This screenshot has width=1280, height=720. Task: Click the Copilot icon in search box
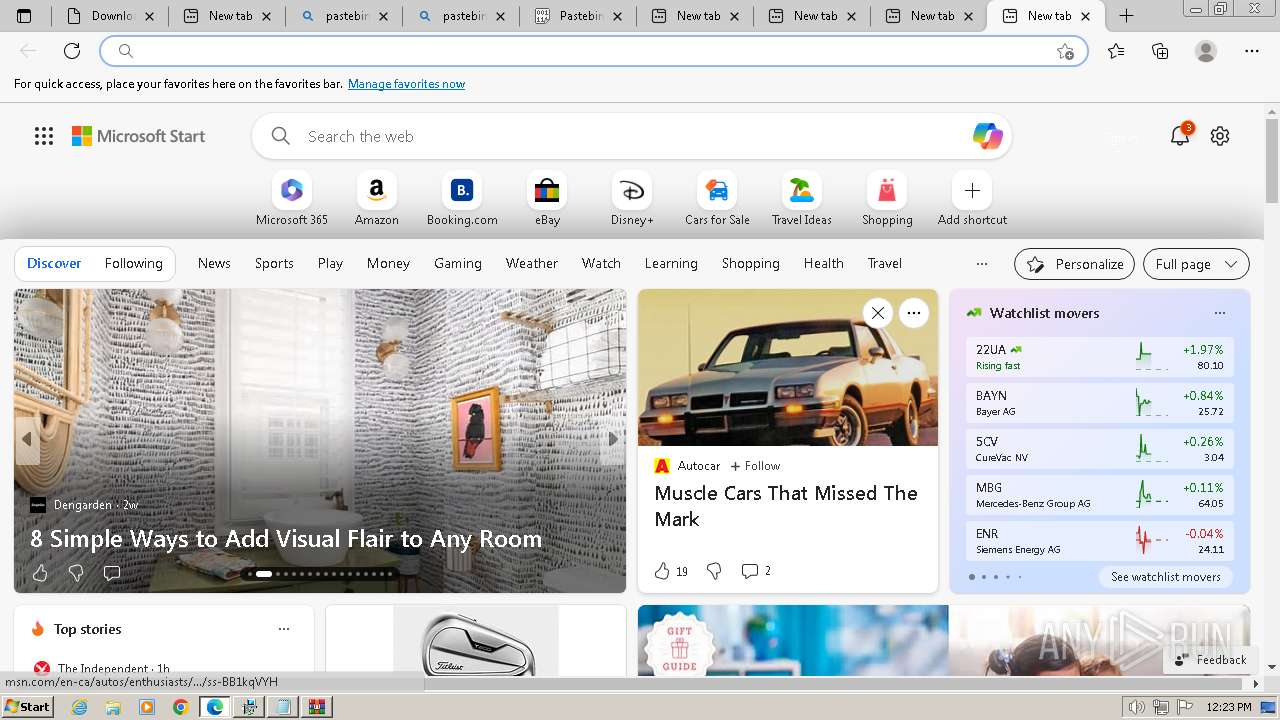pyautogui.click(x=987, y=136)
